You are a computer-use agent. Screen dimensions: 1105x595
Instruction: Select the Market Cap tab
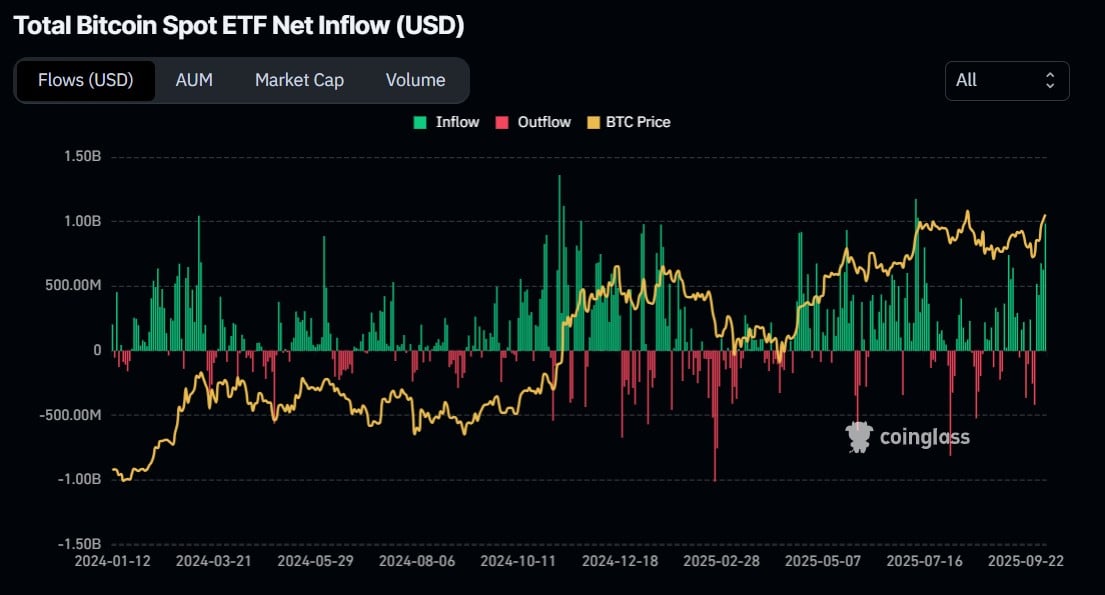coord(299,80)
